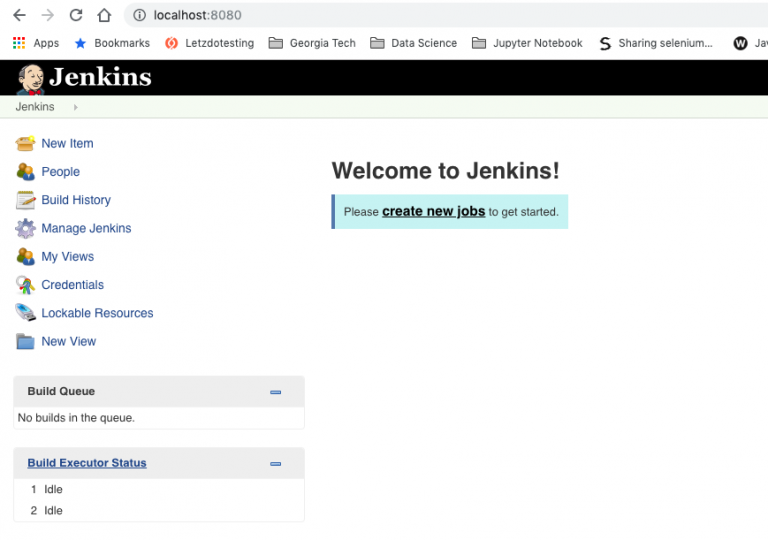Screen dimensions: 768x540
Task: Open the New Item link
Action: [x=67, y=144]
